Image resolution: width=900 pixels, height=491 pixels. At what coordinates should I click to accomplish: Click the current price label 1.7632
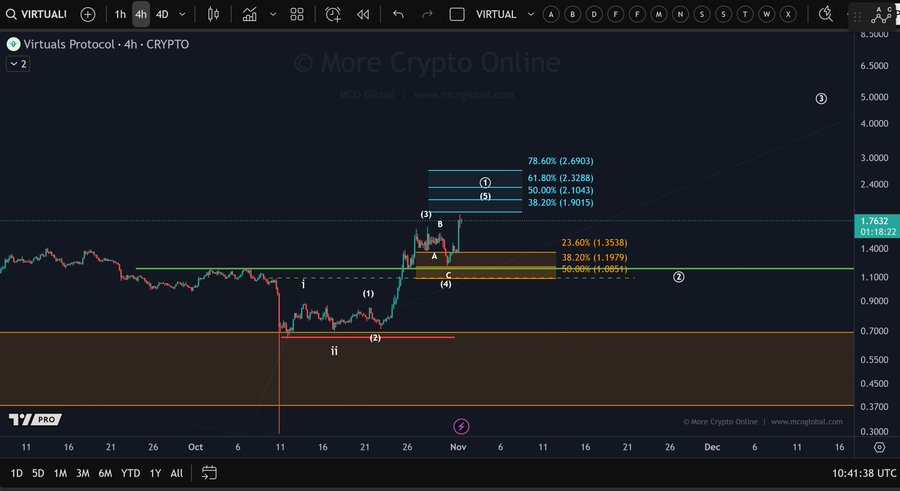(874, 221)
